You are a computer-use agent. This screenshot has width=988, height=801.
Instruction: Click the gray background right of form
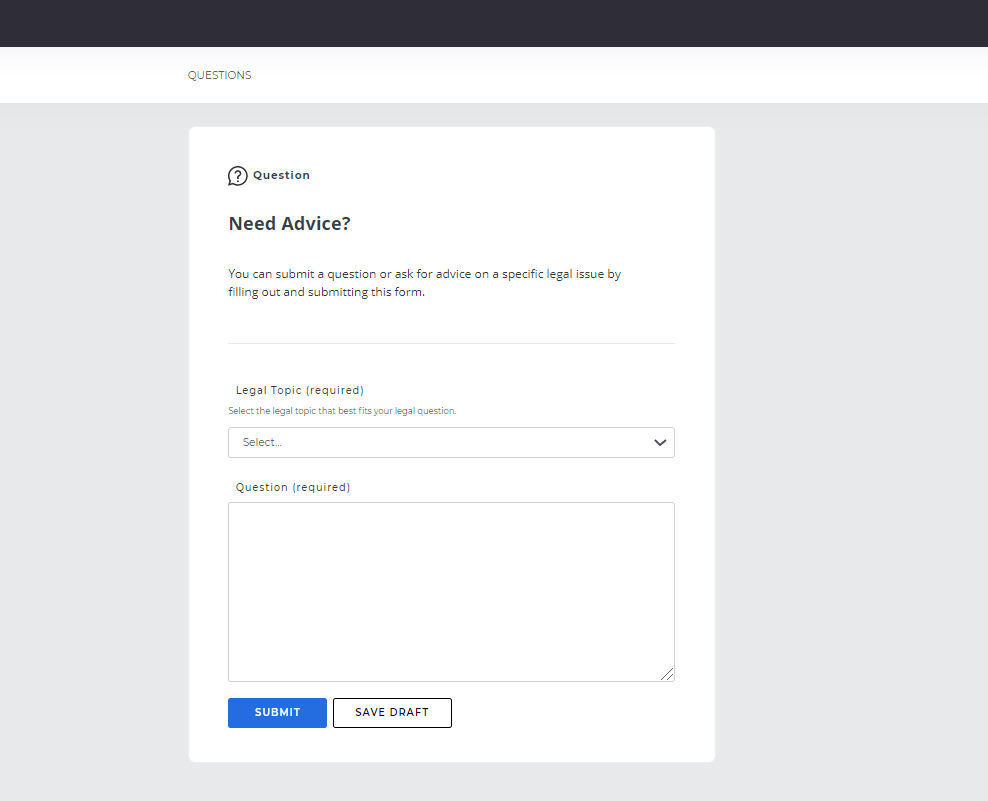(851, 441)
